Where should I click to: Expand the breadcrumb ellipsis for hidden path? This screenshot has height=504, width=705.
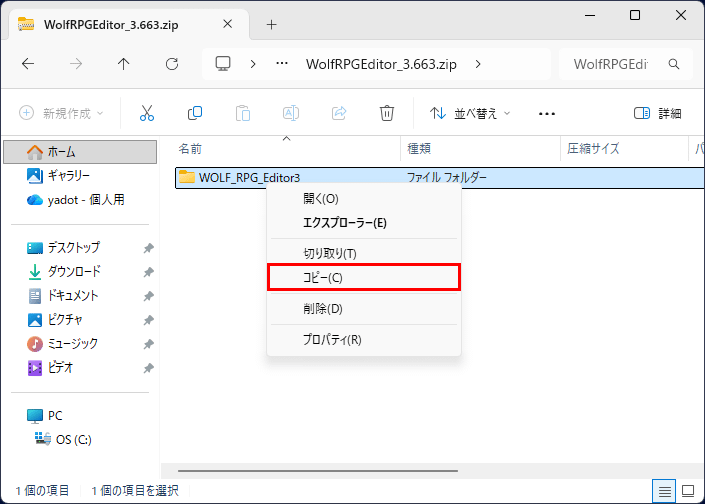coord(284,64)
